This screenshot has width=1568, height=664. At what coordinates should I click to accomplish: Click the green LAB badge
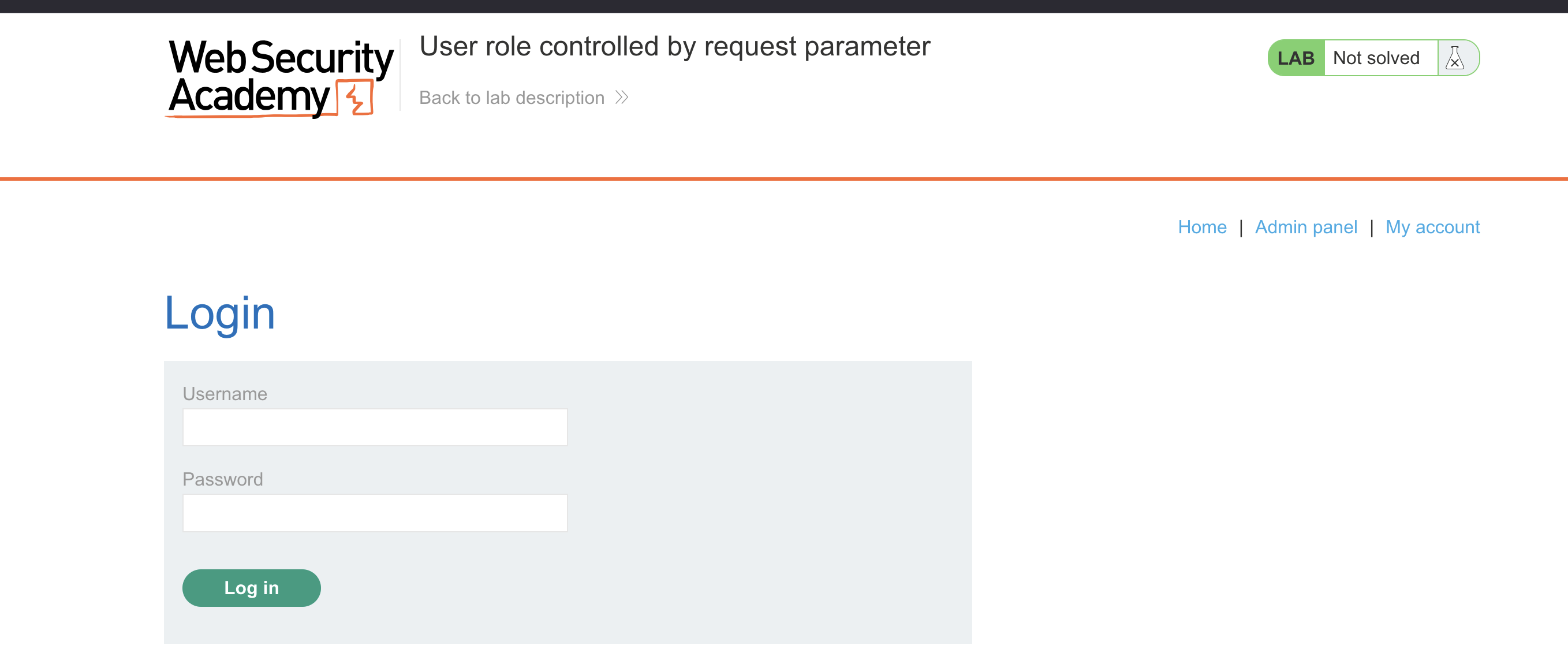pos(1296,58)
